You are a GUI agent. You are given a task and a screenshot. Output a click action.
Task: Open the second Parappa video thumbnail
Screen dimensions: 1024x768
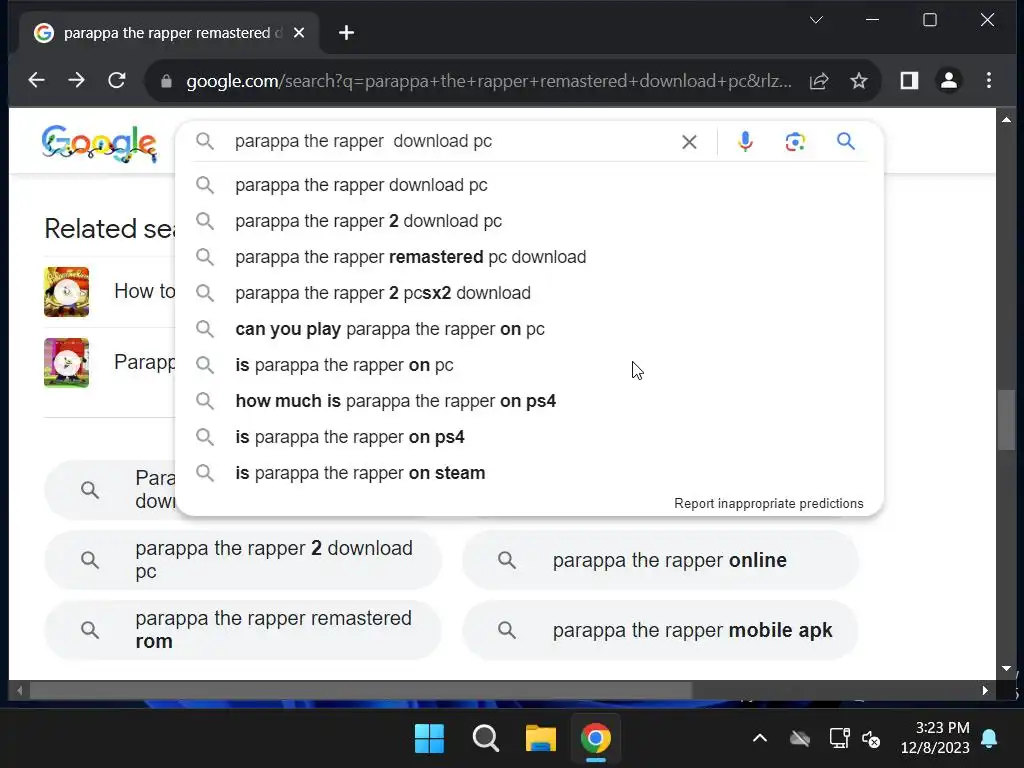(x=67, y=362)
